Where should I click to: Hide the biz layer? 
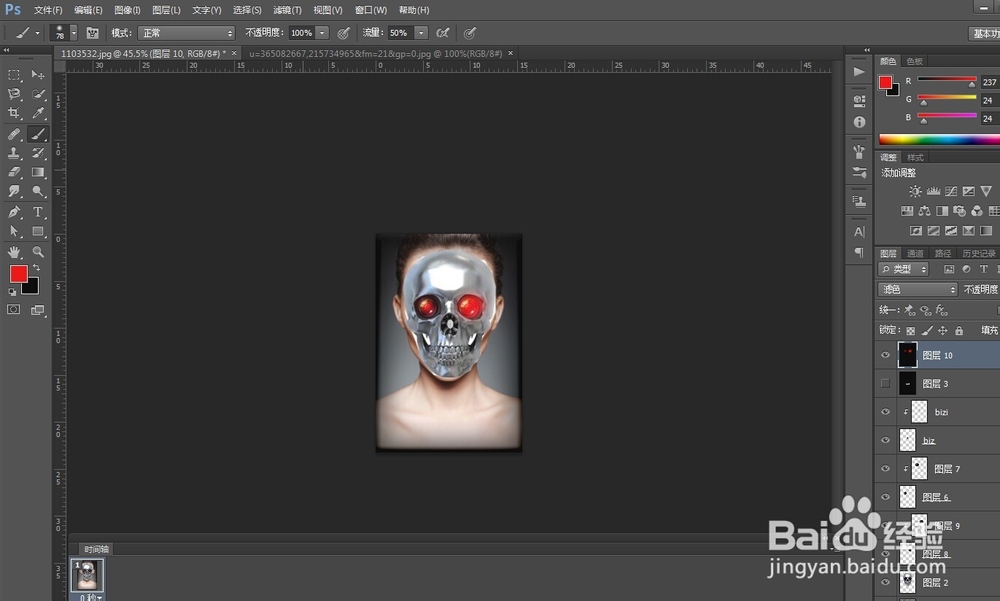coord(885,440)
